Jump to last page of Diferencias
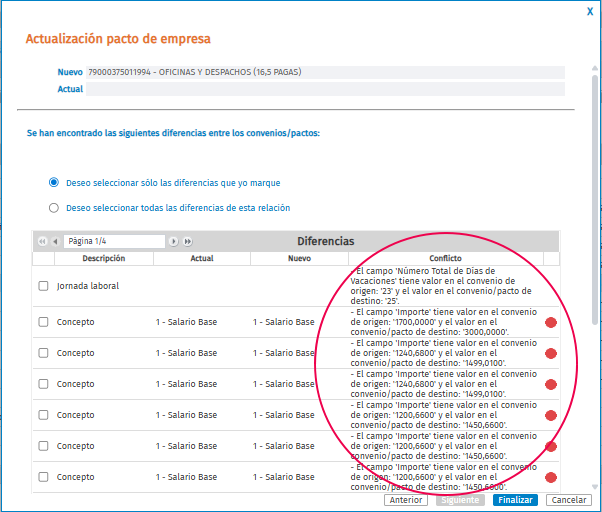Image resolution: width=602 pixels, height=512 pixels. pyautogui.click(x=187, y=241)
